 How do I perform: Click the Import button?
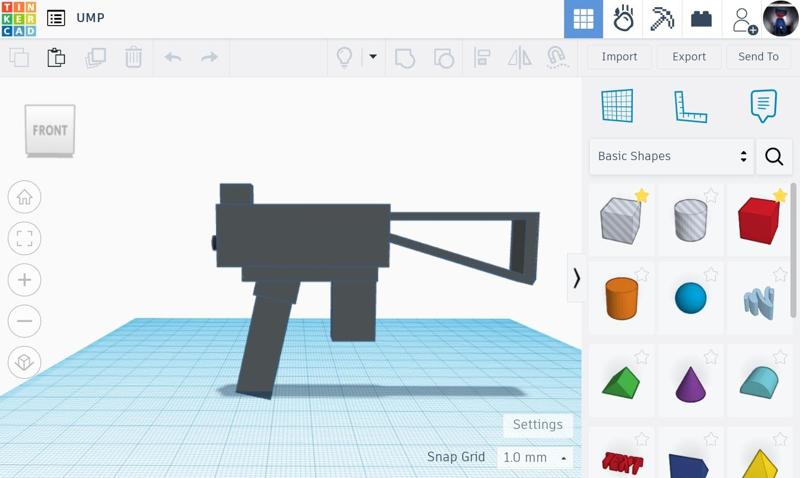click(x=619, y=57)
